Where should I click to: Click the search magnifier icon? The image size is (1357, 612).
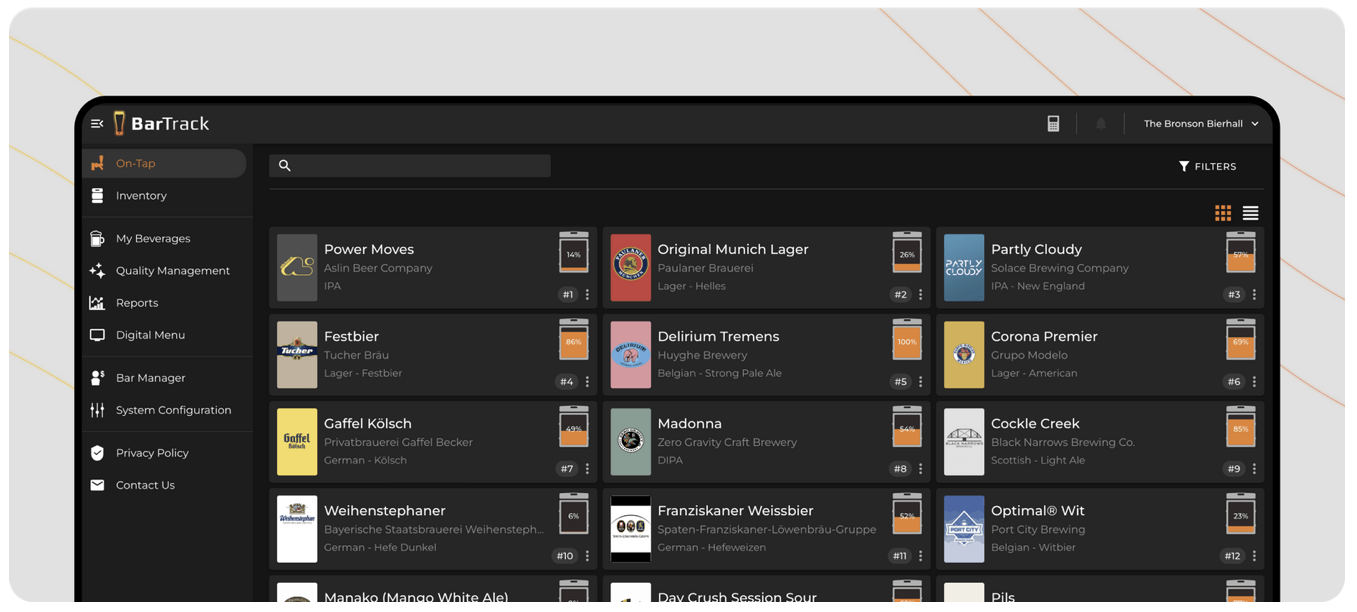(x=285, y=166)
